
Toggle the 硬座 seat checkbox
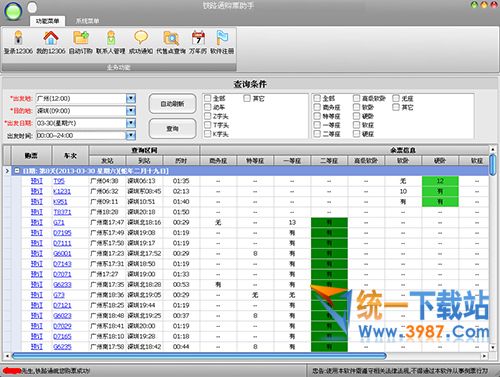(357, 134)
